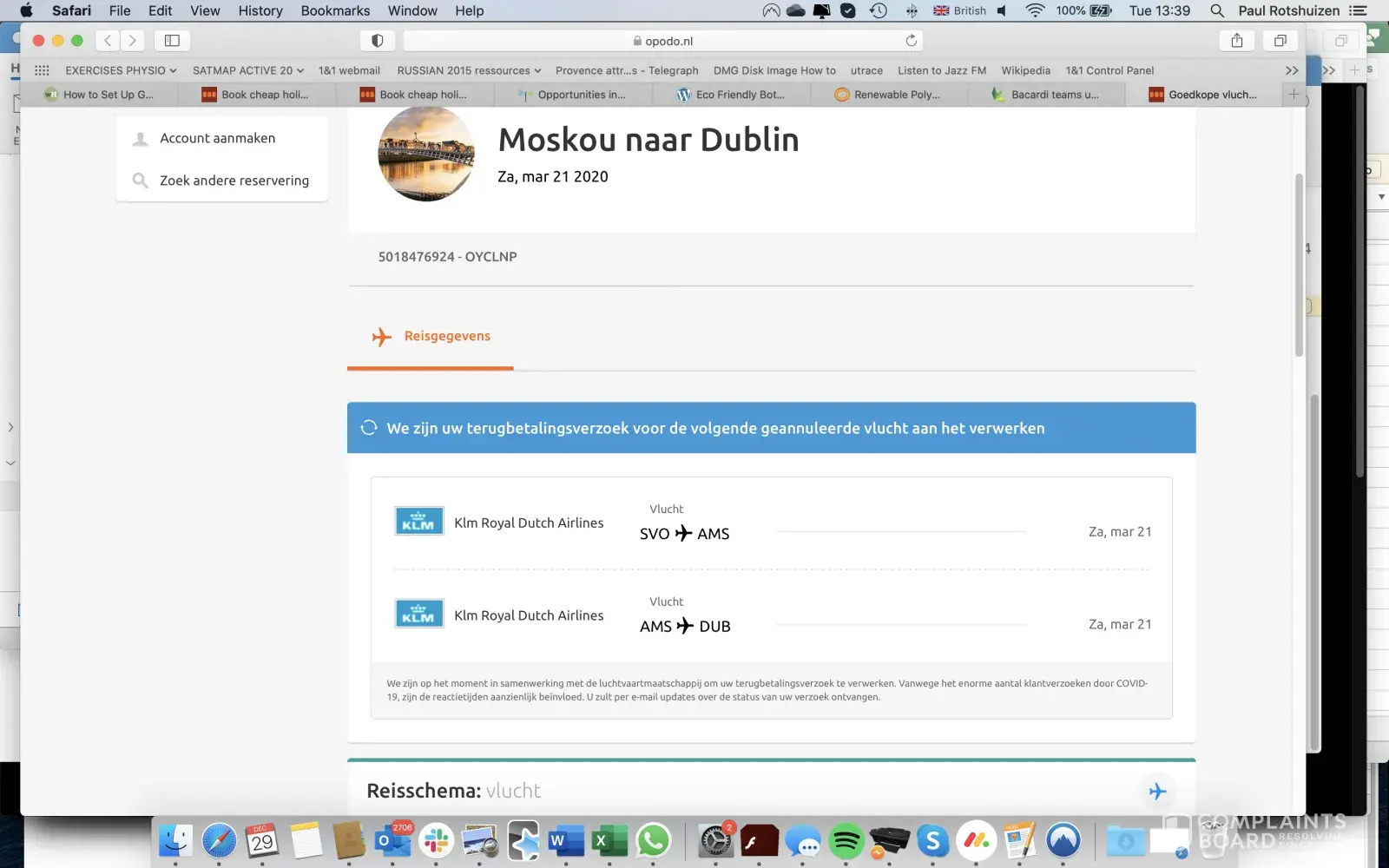This screenshot has height=868, width=1389.
Task: Click Zoek andere reservering link
Action: 234,181
